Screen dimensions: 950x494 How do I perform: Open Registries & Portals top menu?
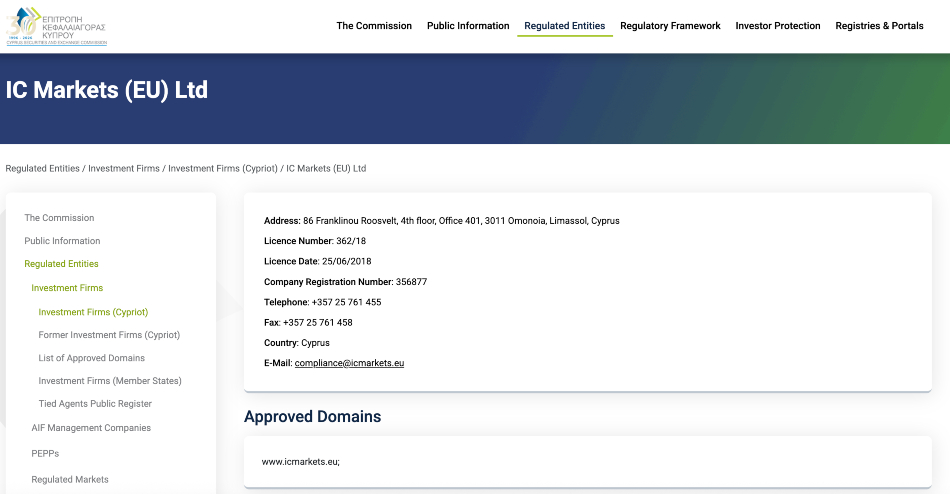[x=879, y=26]
